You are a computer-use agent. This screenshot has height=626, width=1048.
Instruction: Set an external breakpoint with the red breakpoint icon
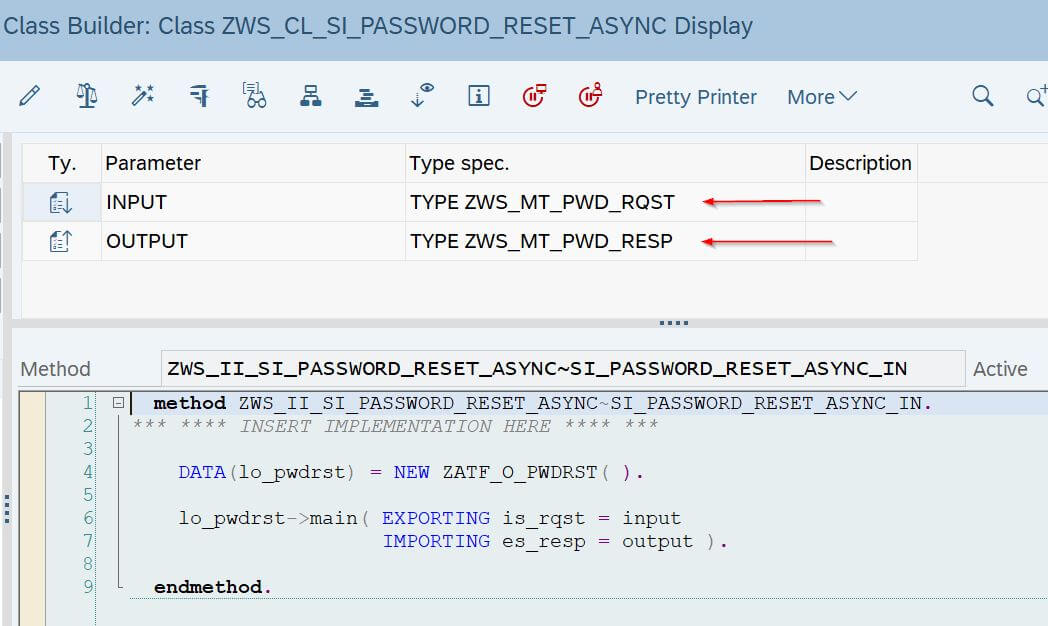tap(535, 96)
